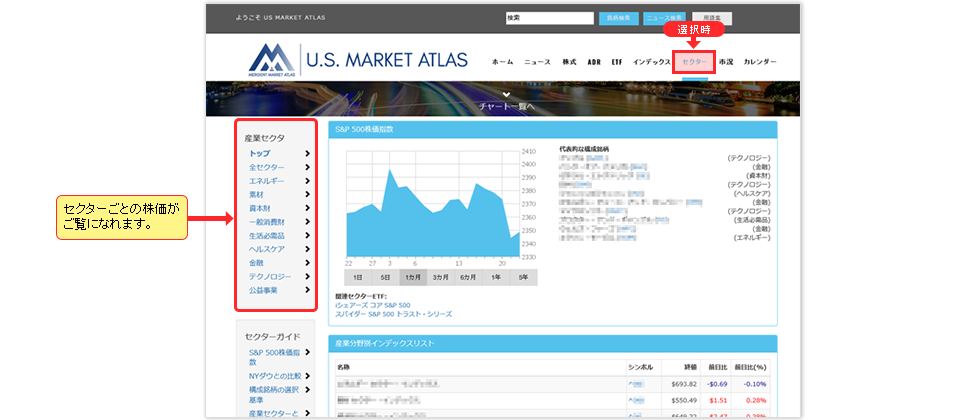Click the chevron next to トップ
This screenshot has height=420, width=973.
coord(307,153)
